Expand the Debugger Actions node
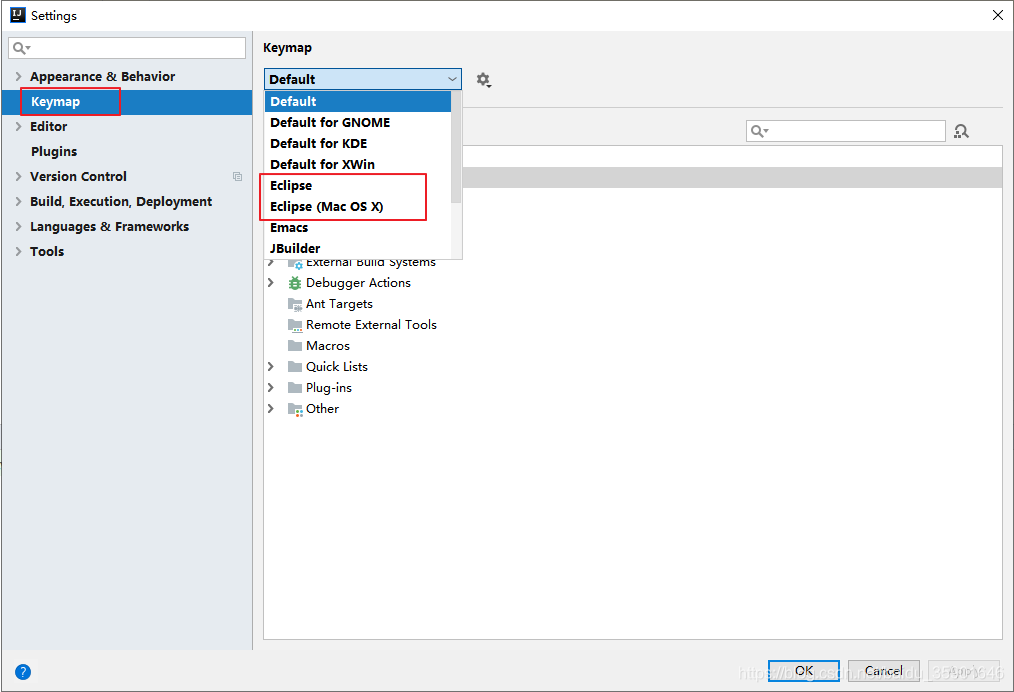Viewport: 1014px width, 692px height. 271,283
